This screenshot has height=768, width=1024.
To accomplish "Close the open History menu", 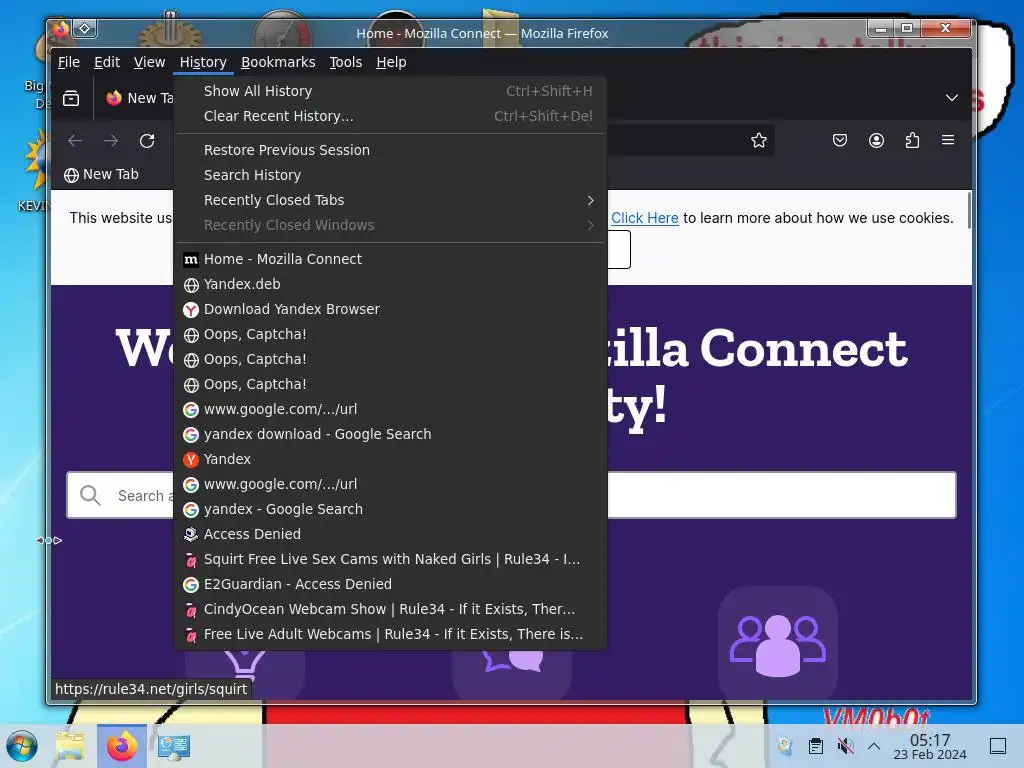I will 203,62.
